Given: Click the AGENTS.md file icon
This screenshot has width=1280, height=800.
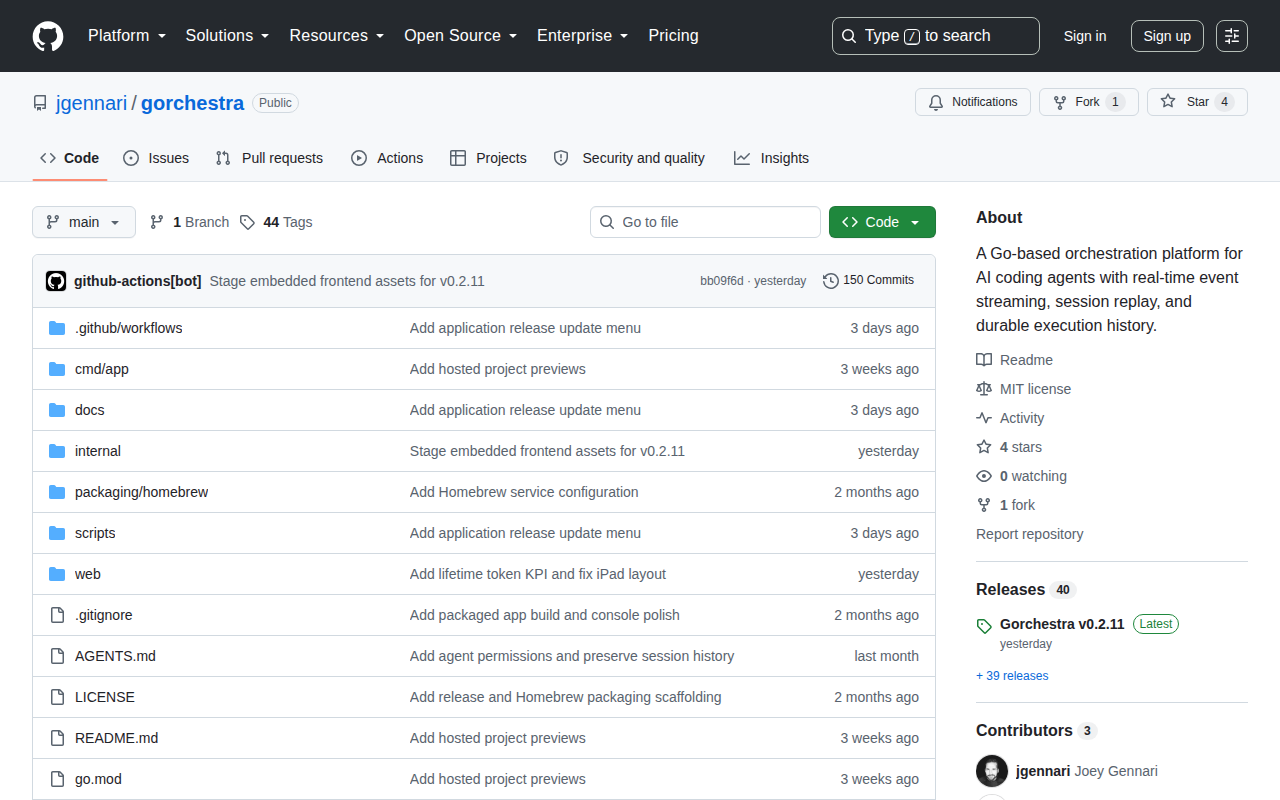Looking at the screenshot, I should pyautogui.click(x=57, y=656).
